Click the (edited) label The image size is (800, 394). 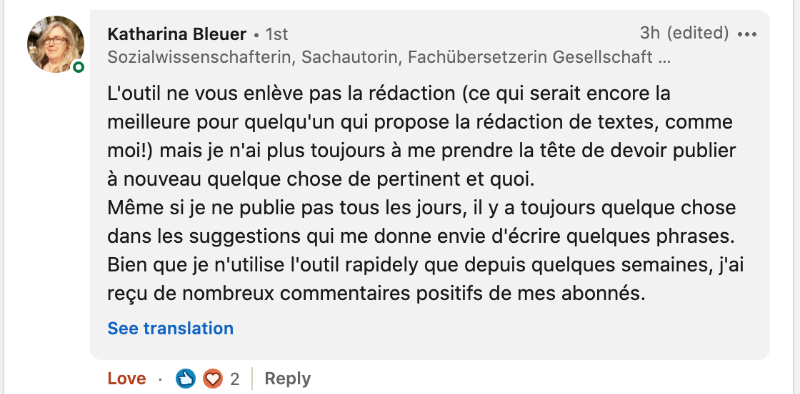(x=698, y=33)
